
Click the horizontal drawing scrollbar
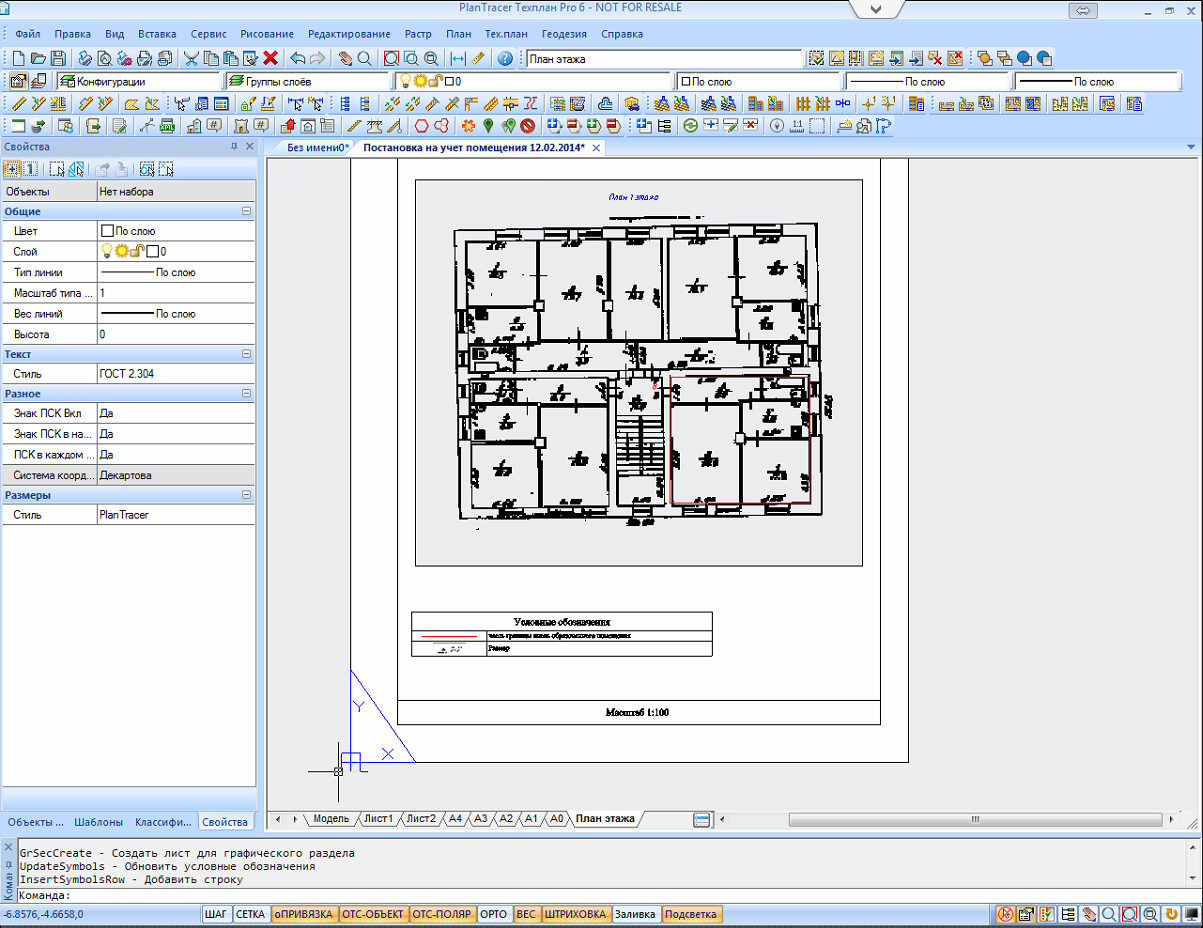[977, 819]
